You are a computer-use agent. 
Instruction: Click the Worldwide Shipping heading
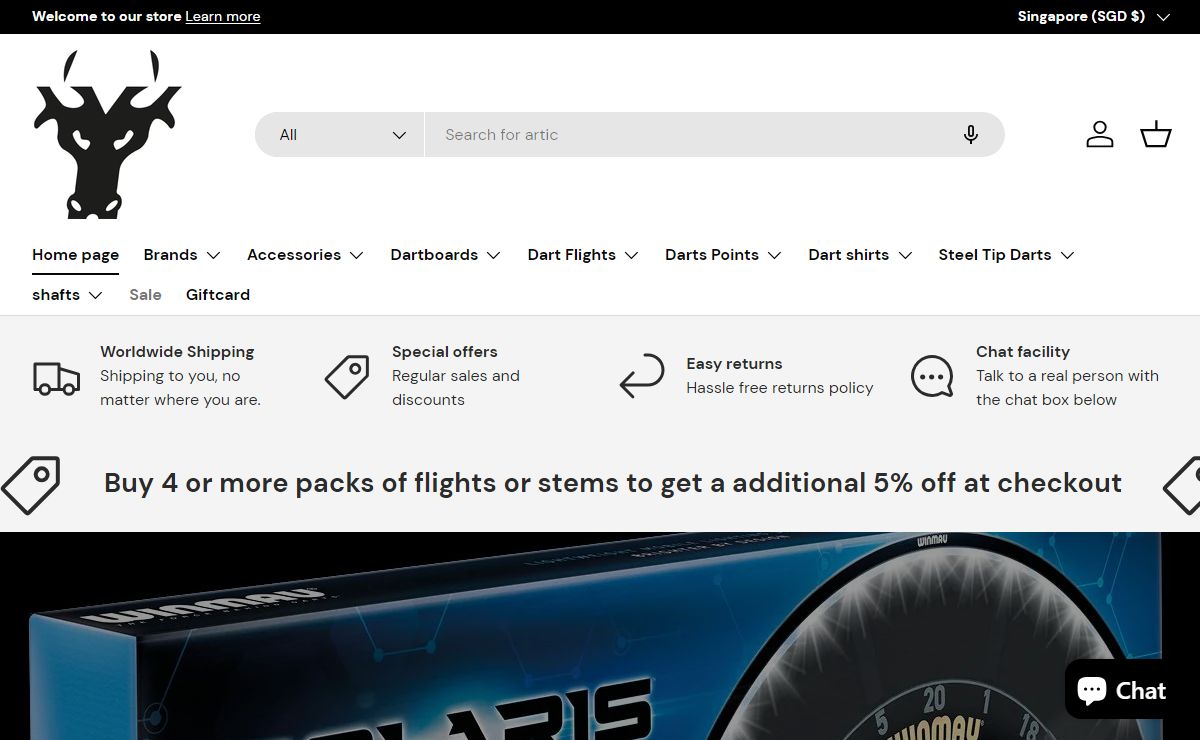pyautogui.click(x=177, y=352)
